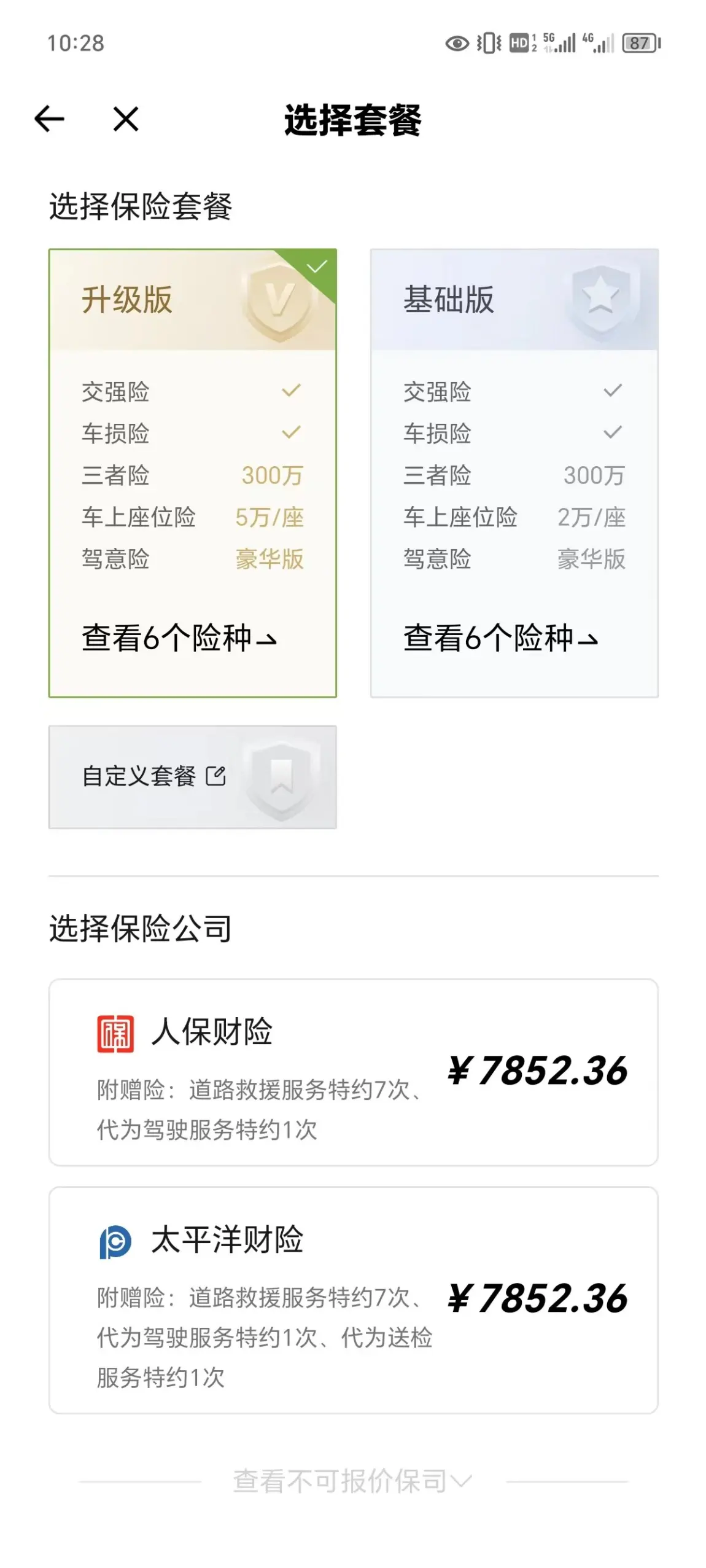Choose 太平洋财险 insurer option

click(x=354, y=1300)
